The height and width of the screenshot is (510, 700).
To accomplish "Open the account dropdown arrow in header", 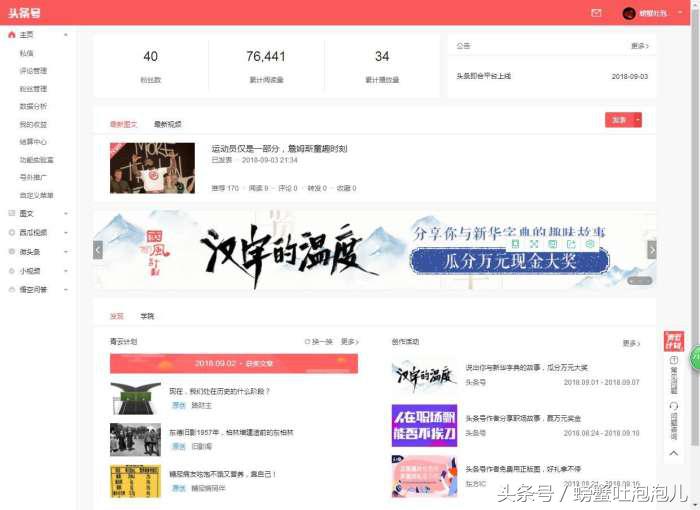I will (680, 13).
